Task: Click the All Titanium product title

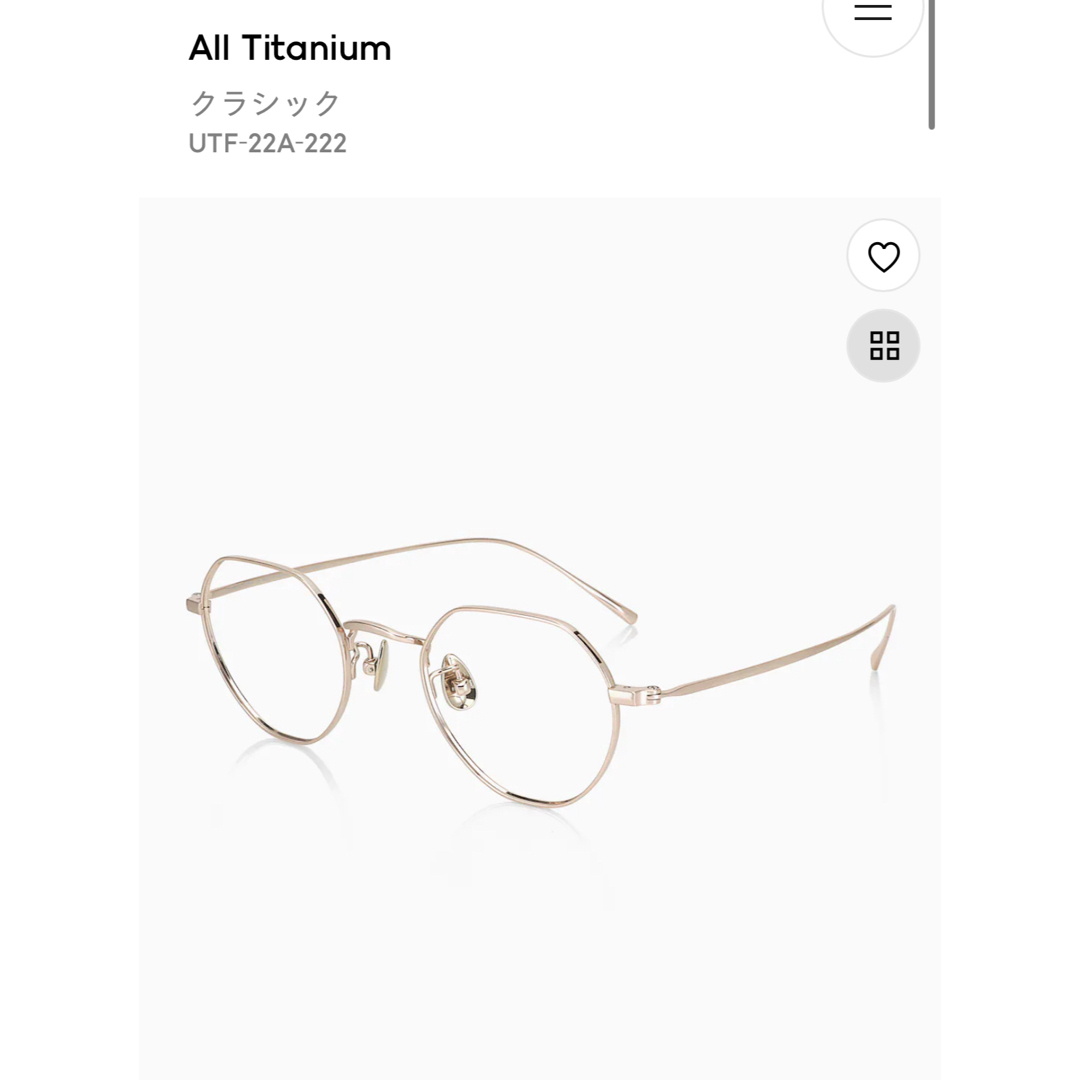Action: click(x=290, y=48)
